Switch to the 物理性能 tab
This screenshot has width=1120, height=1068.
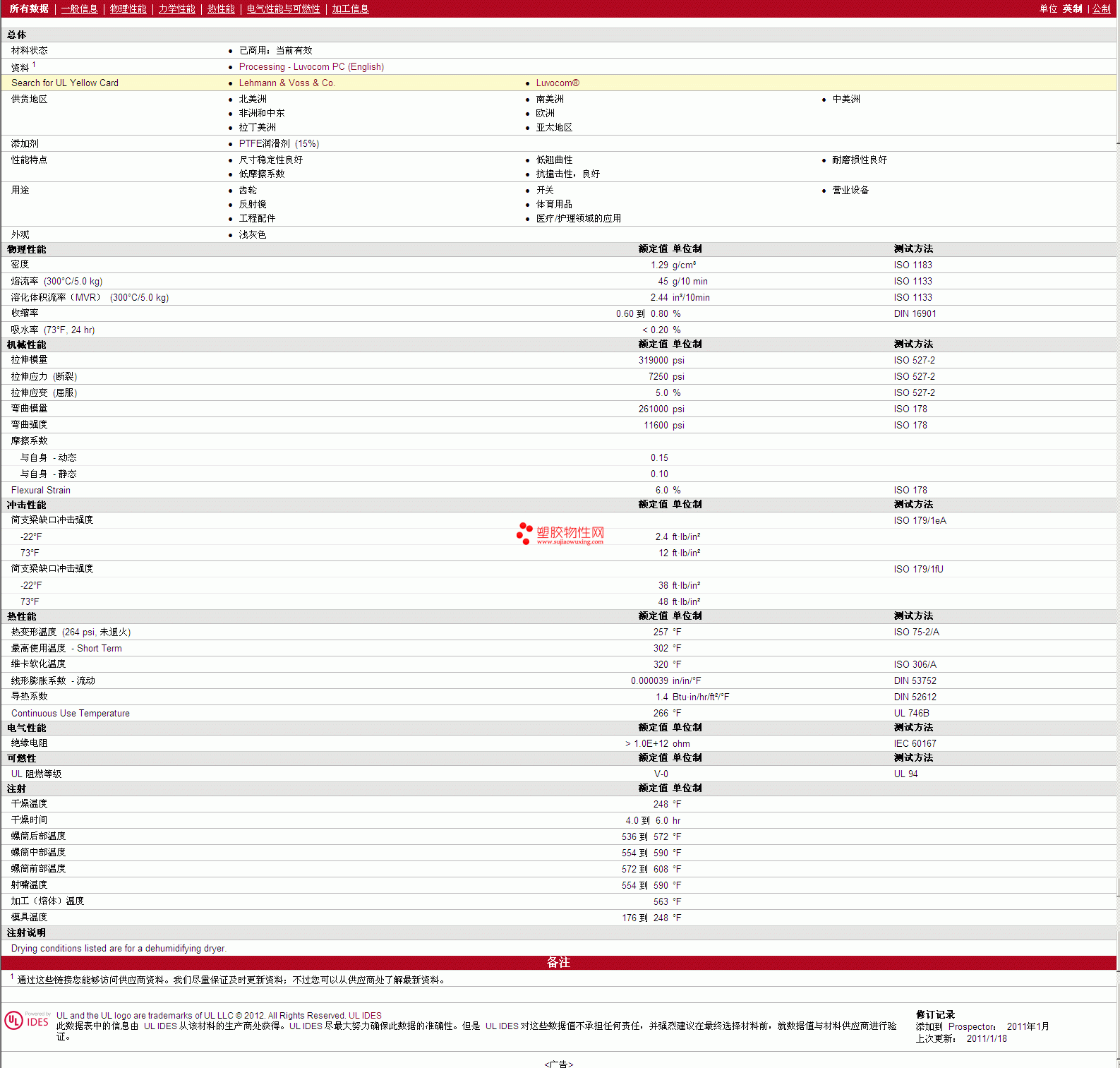[x=128, y=8]
